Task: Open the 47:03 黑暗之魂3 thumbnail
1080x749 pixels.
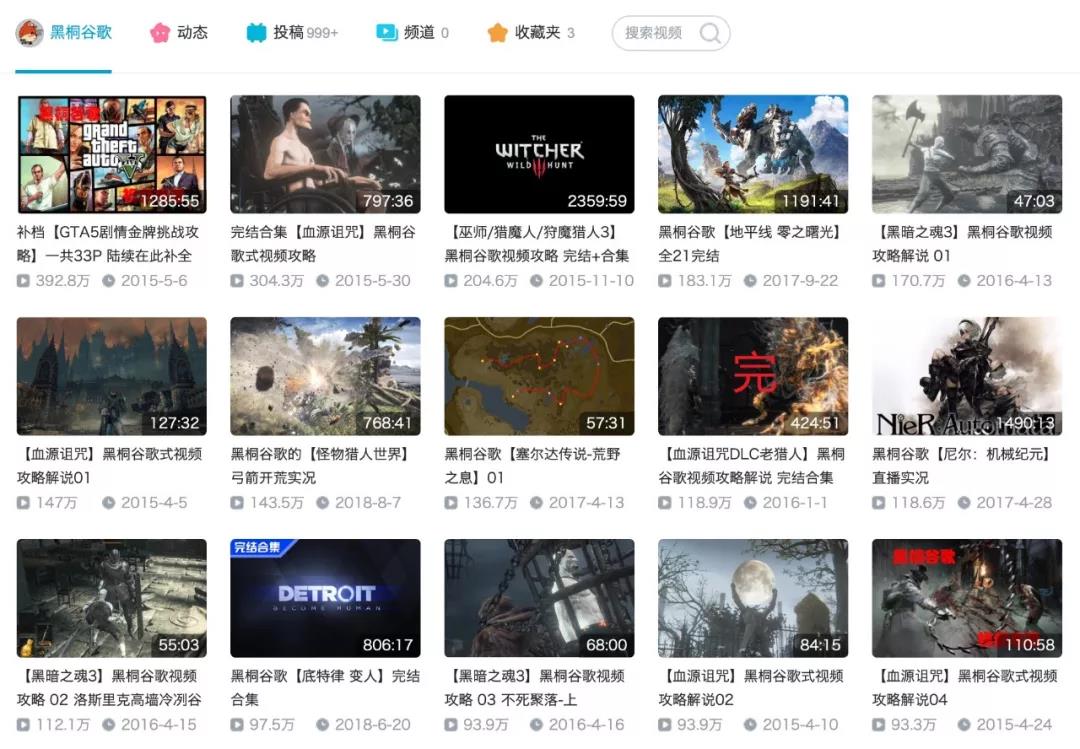Action: pos(967,154)
